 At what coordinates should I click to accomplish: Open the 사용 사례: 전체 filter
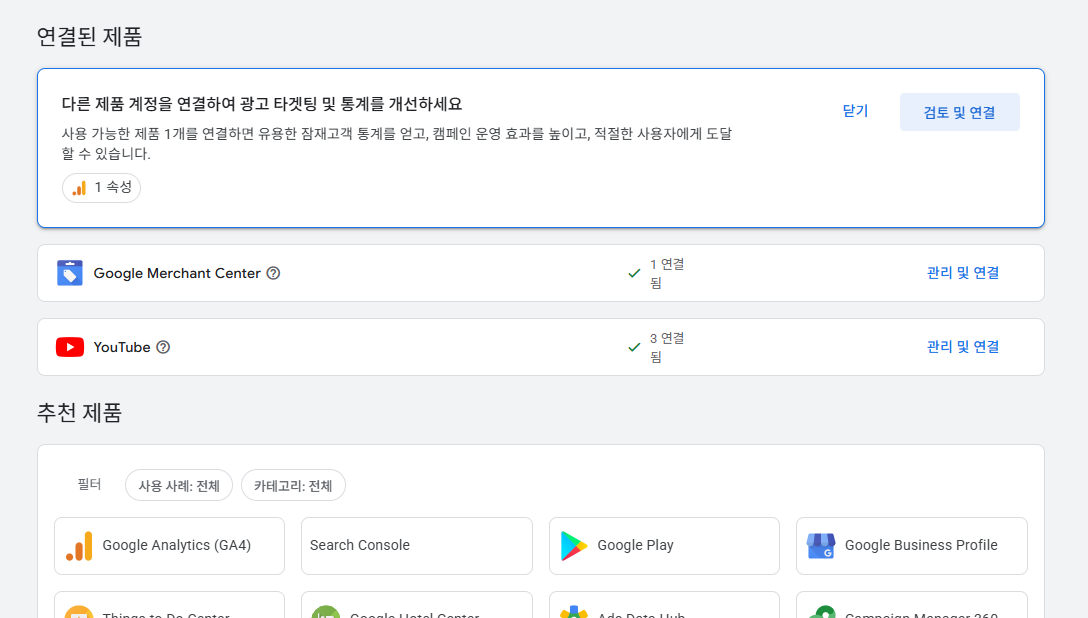coord(179,486)
